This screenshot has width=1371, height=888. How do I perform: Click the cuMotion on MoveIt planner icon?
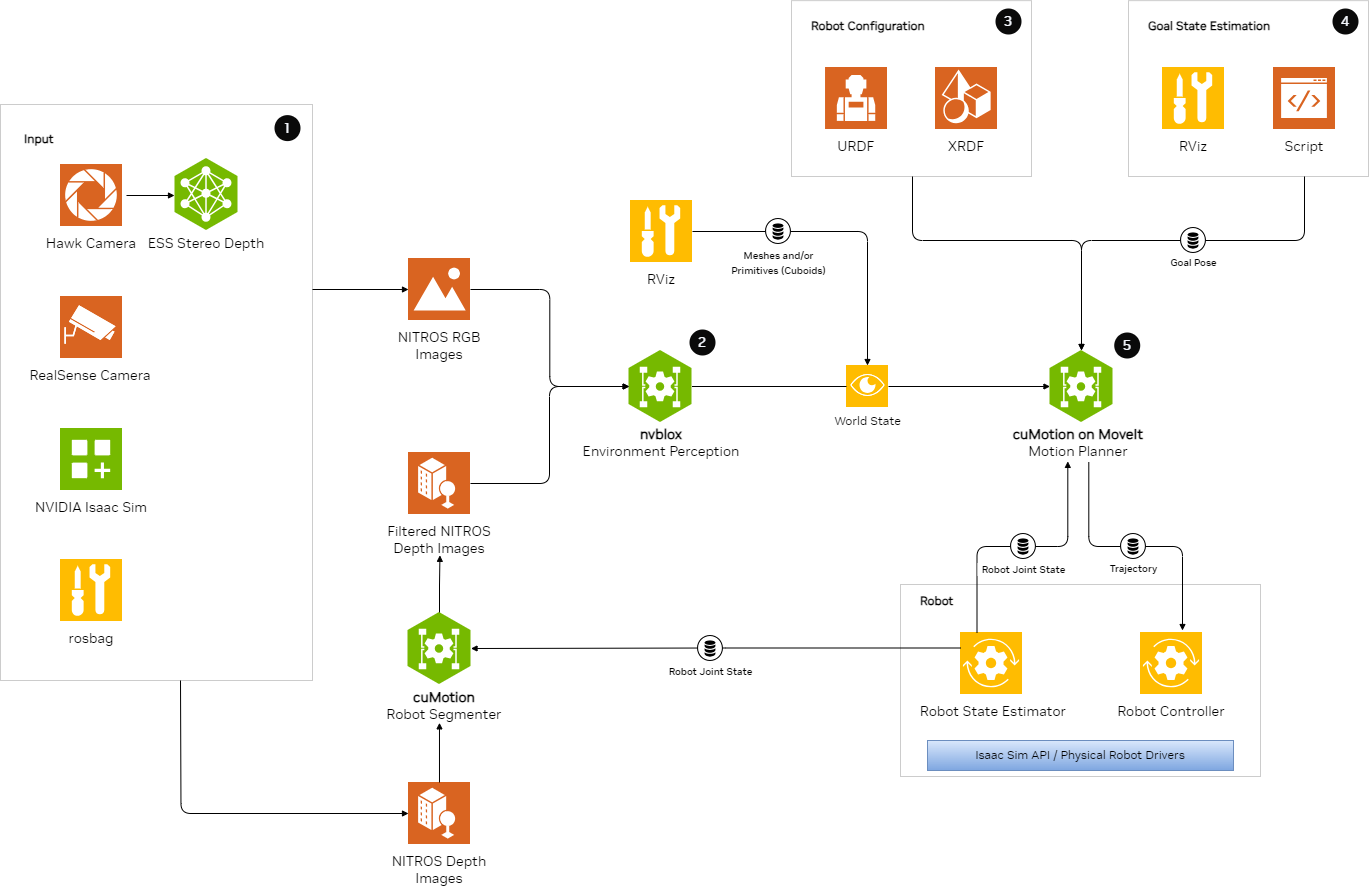1081,385
